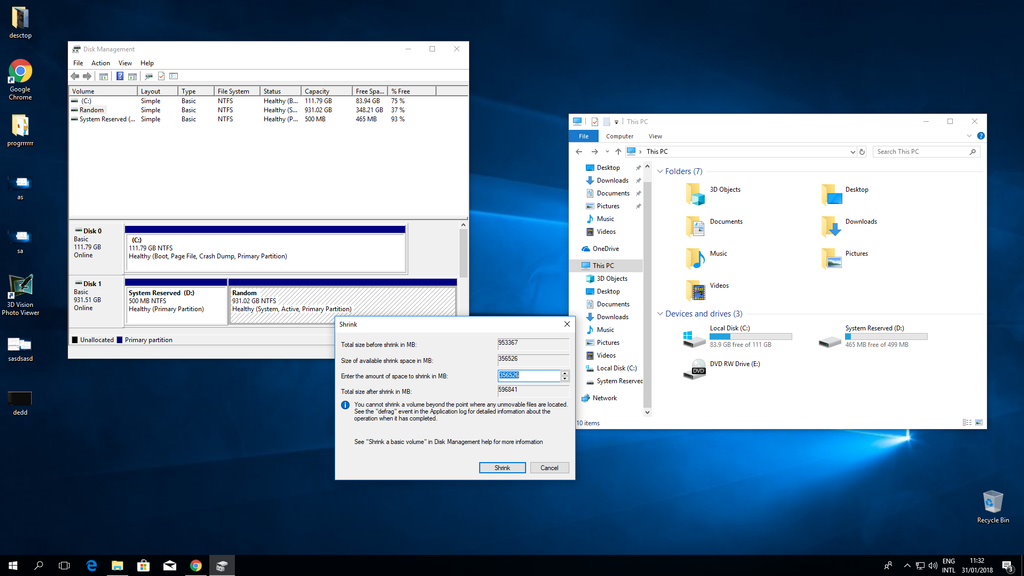Click the Back arrow in Disk Management toolbar
Viewport: 1024px width, 576px height.
pyautogui.click(x=75, y=76)
